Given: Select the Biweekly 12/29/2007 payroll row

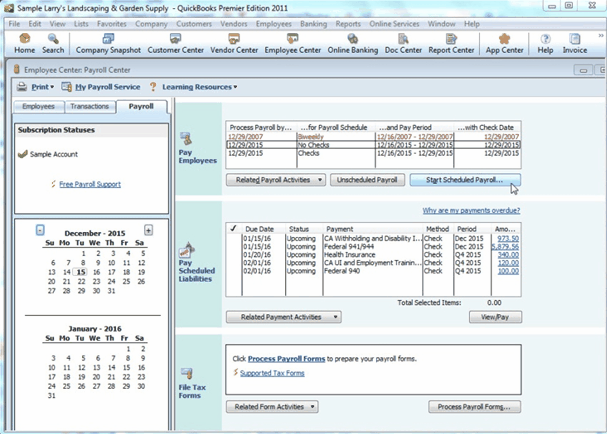Looking at the screenshot, I should pos(374,137).
